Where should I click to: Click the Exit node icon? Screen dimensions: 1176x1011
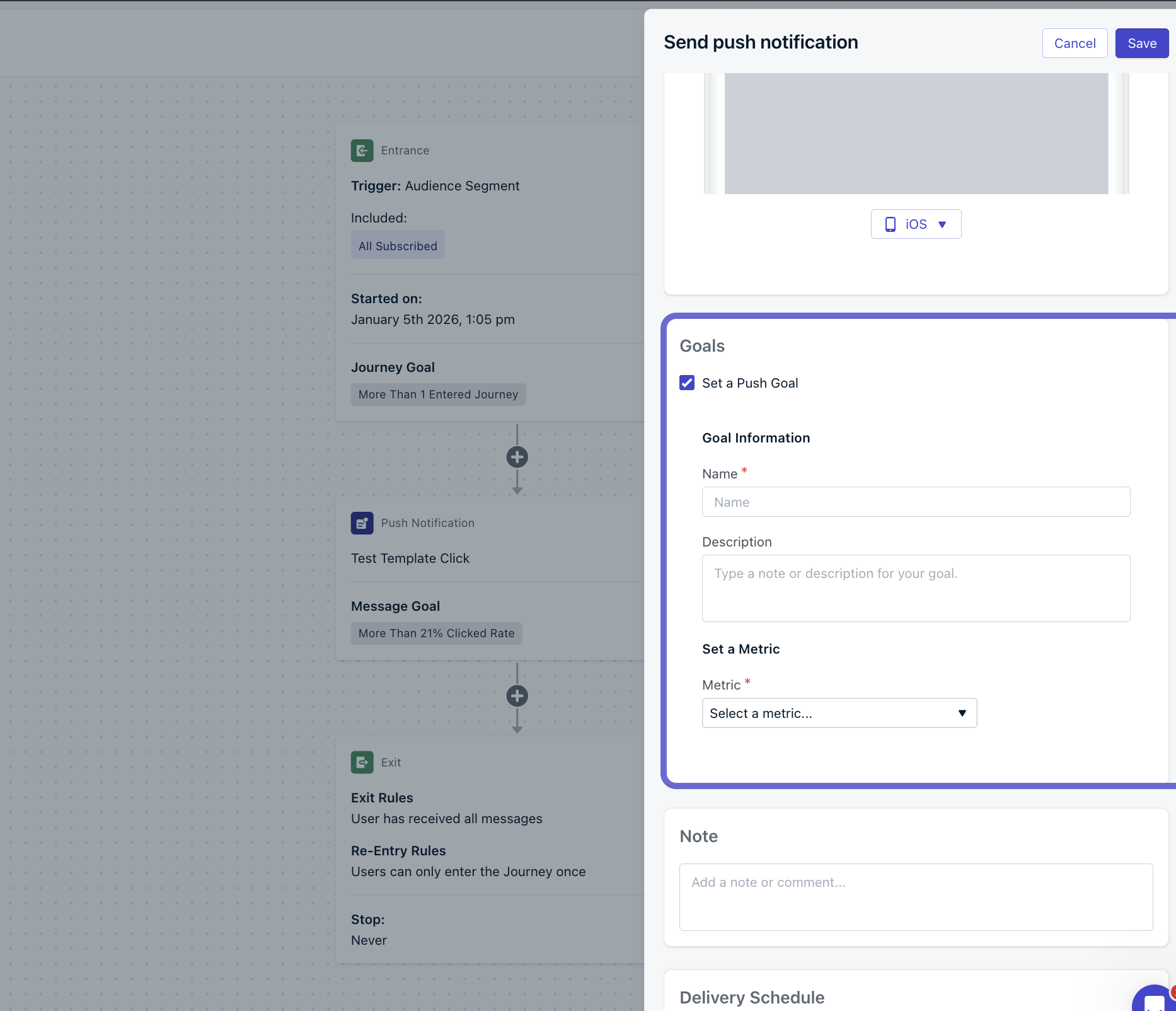pyautogui.click(x=362, y=762)
